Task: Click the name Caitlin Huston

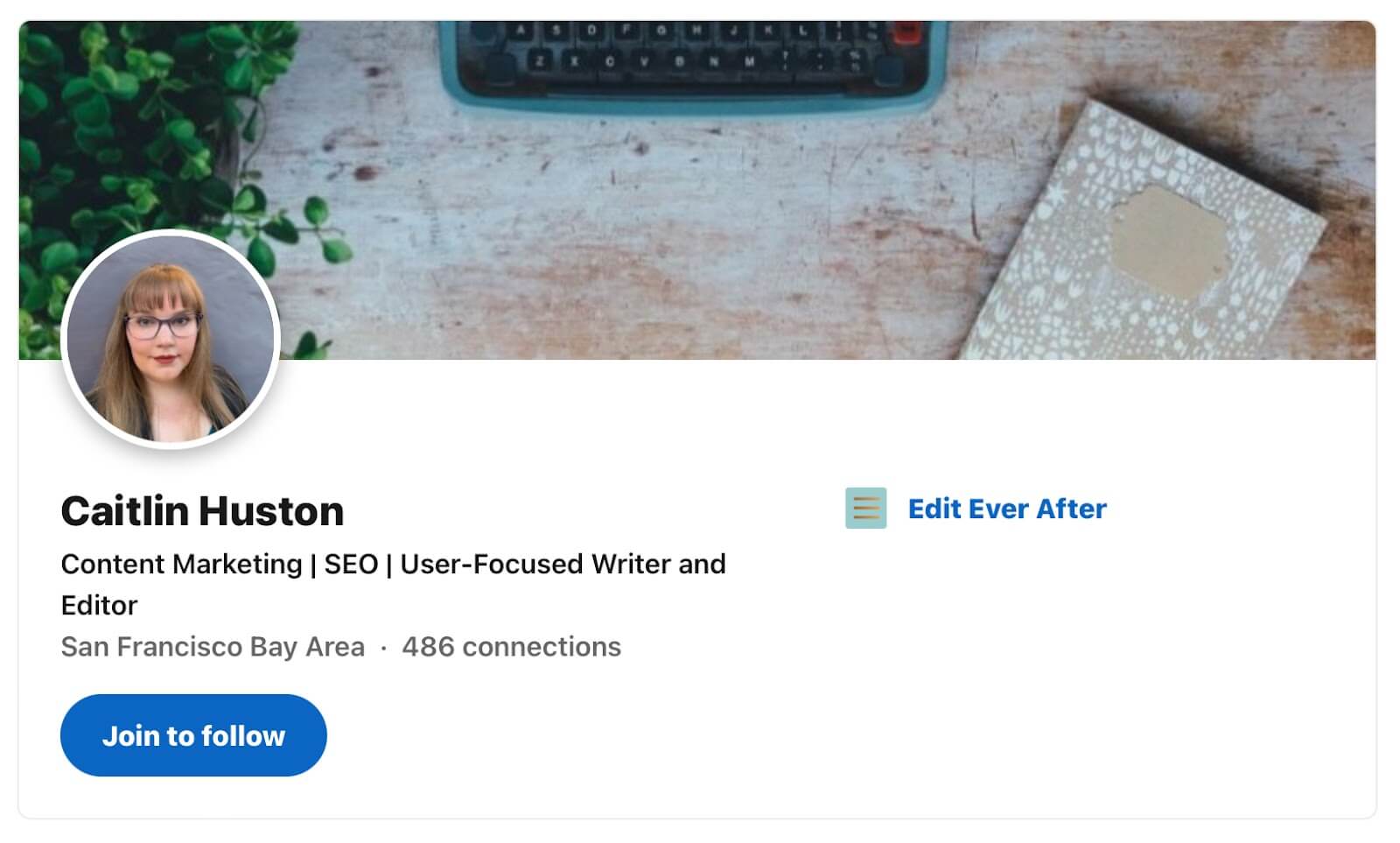Action: (200, 511)
